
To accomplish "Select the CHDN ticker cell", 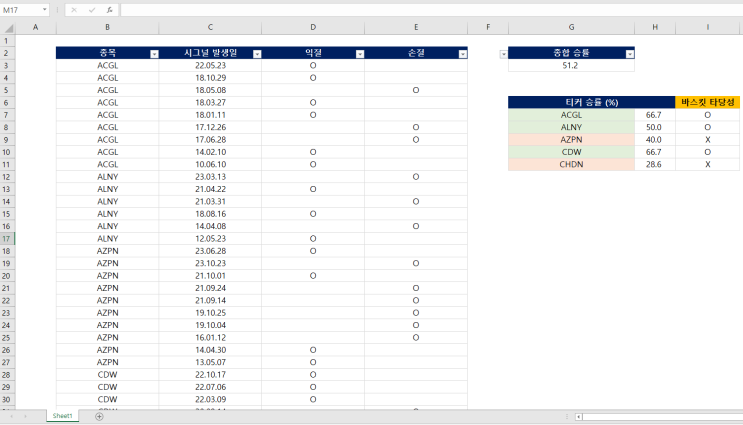I will [x=571, y=164].
